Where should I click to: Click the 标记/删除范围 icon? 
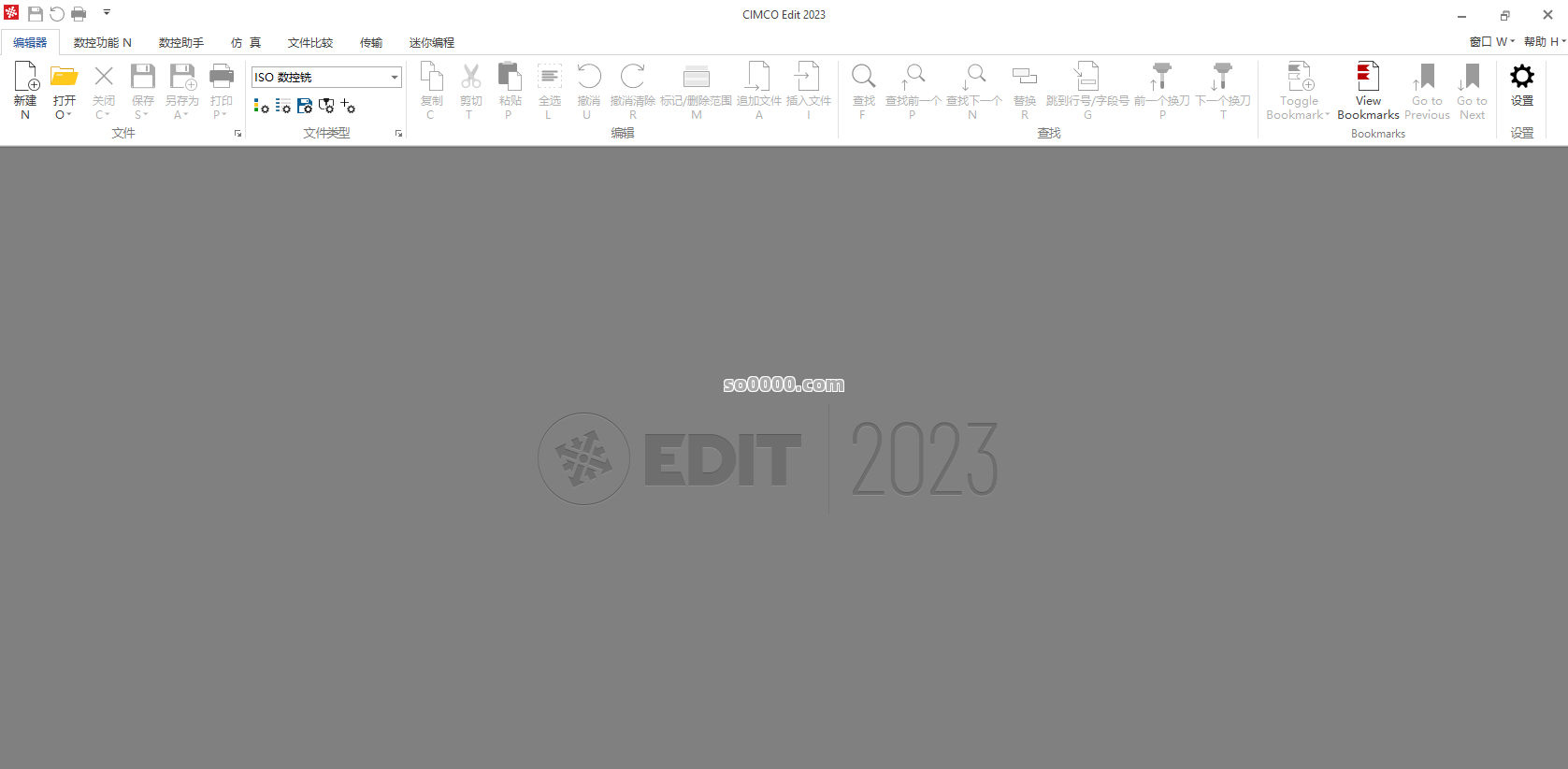coord(697,77)
